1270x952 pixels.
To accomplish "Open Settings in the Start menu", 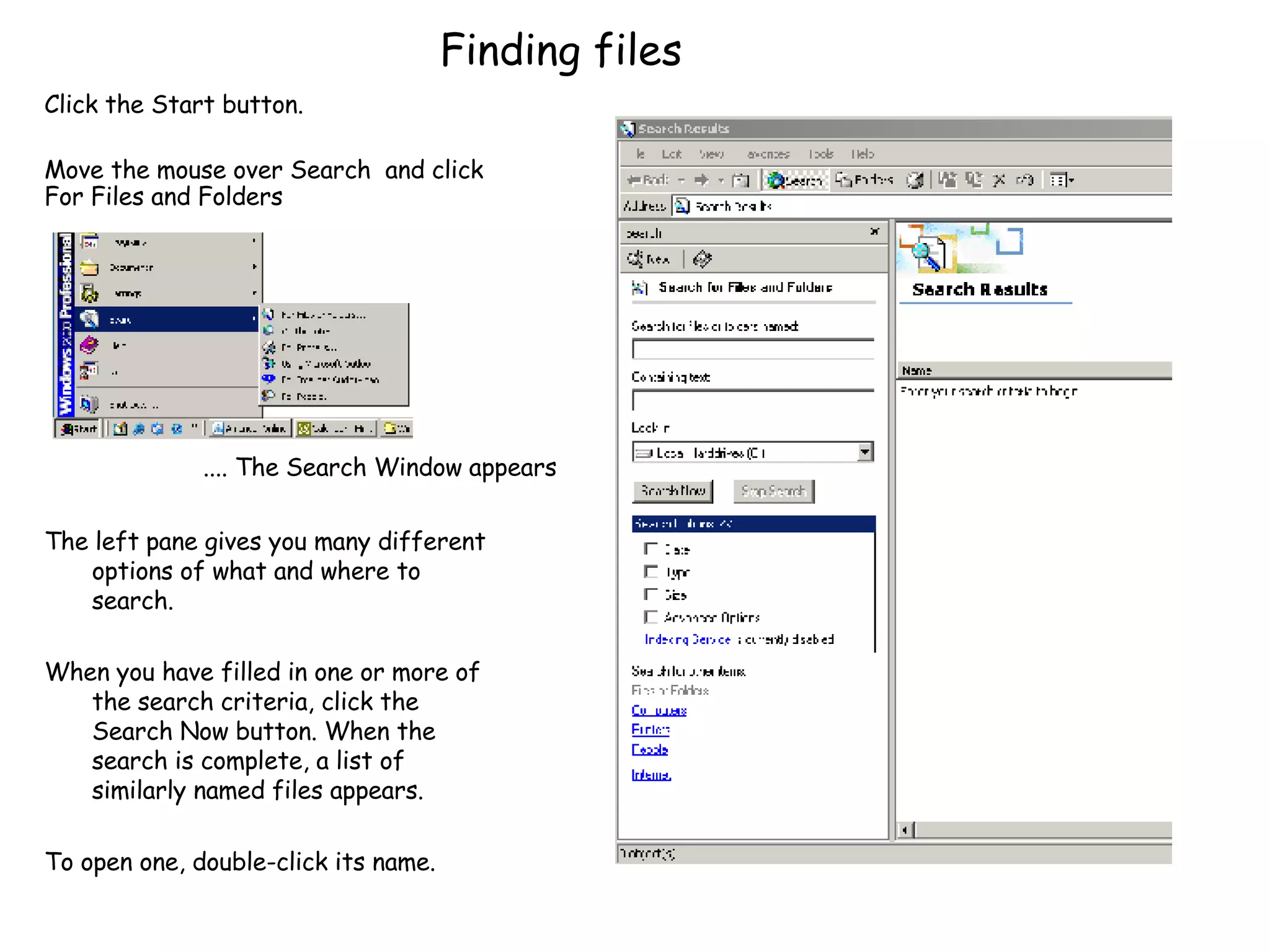I will pos(167,293).
